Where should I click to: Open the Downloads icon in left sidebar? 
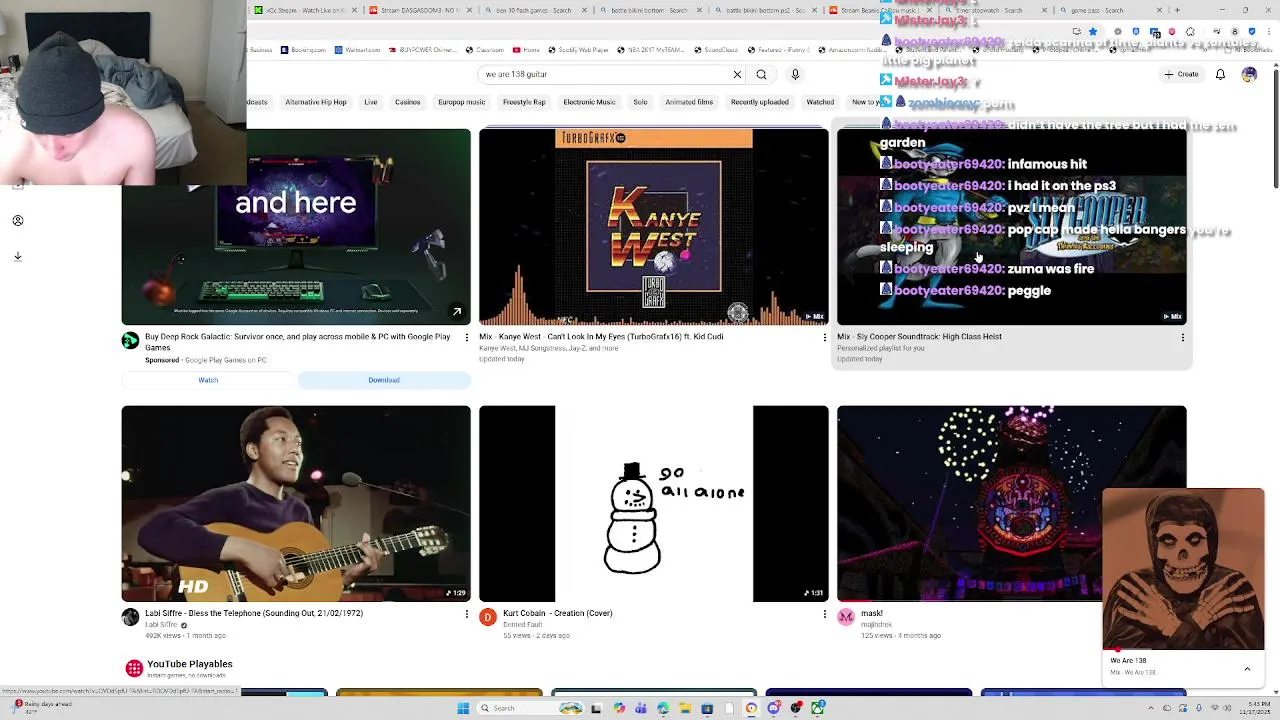pos(17,256)
